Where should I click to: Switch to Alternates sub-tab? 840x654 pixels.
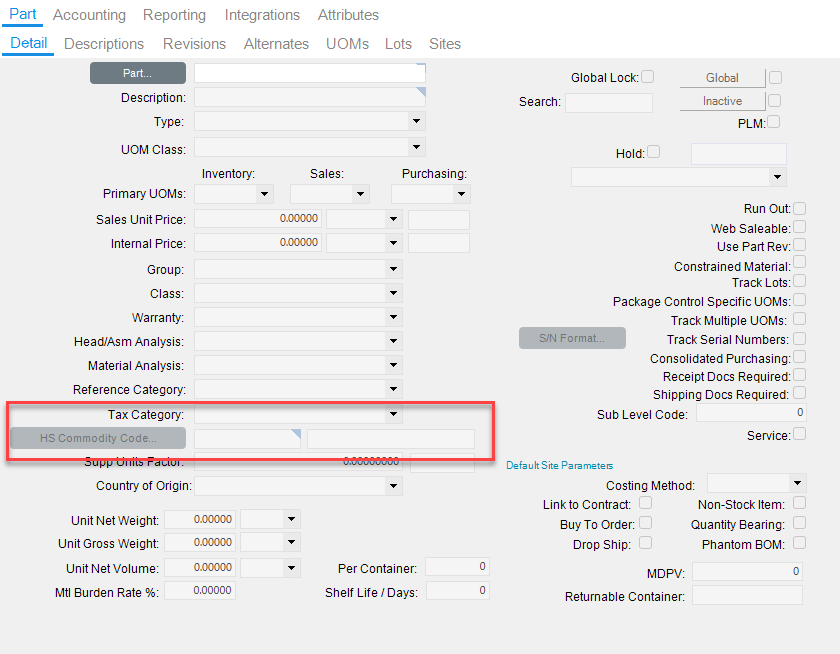pos(276,44)
